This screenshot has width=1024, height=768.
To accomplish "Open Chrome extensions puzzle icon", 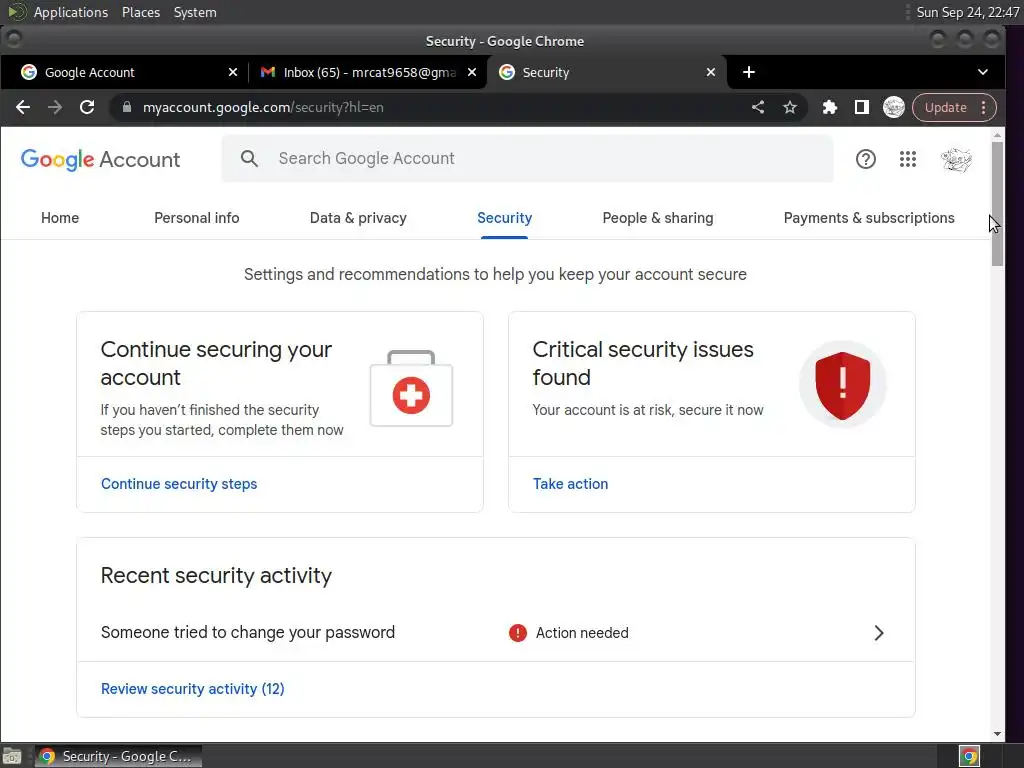I will click(829, 107).
